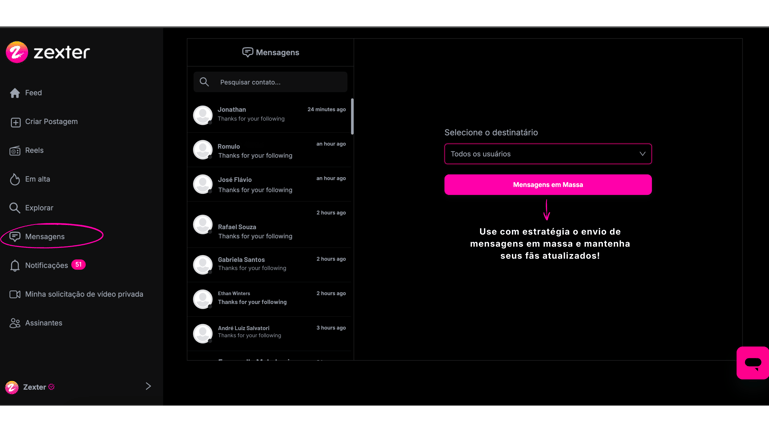The width and height of the screenshot is (769, 432).
Task: Expand the Zexter profile menu arrow
Action: click(148, 386)
